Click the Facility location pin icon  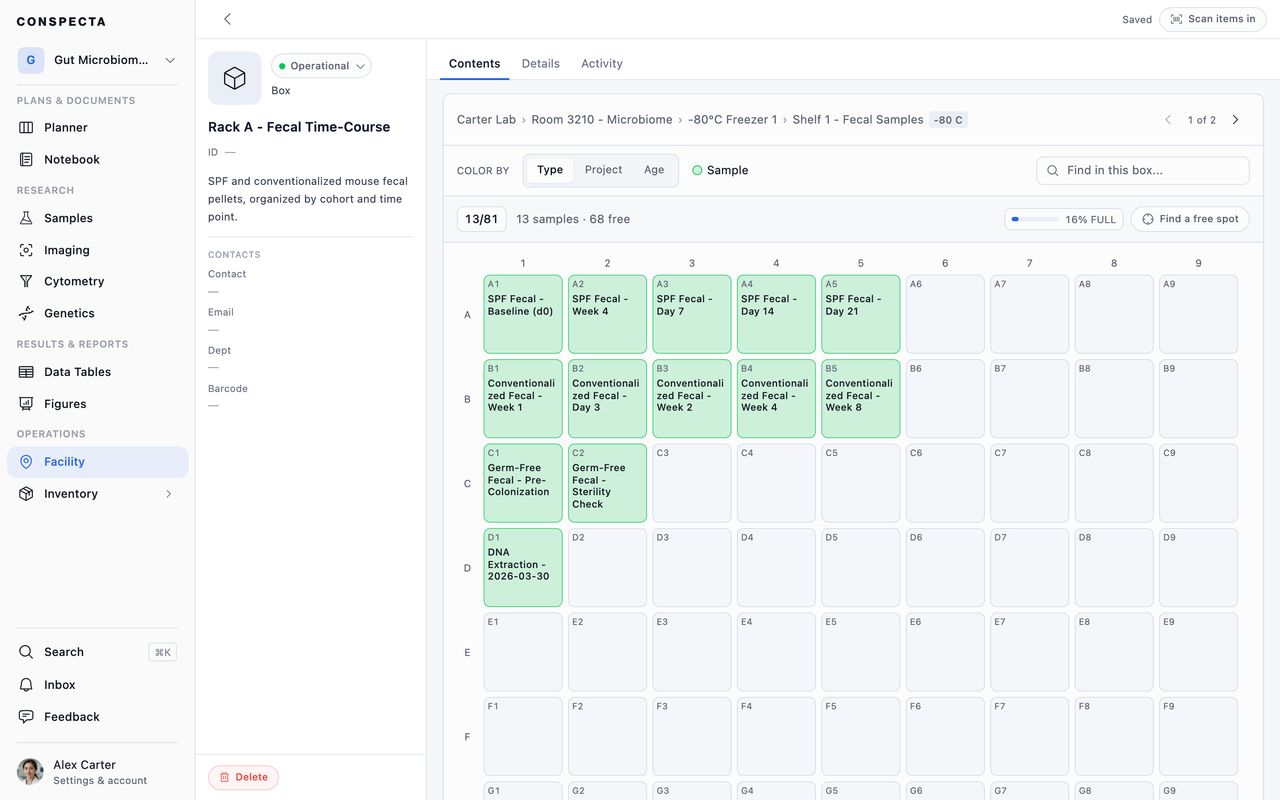(x=26, y=462)
